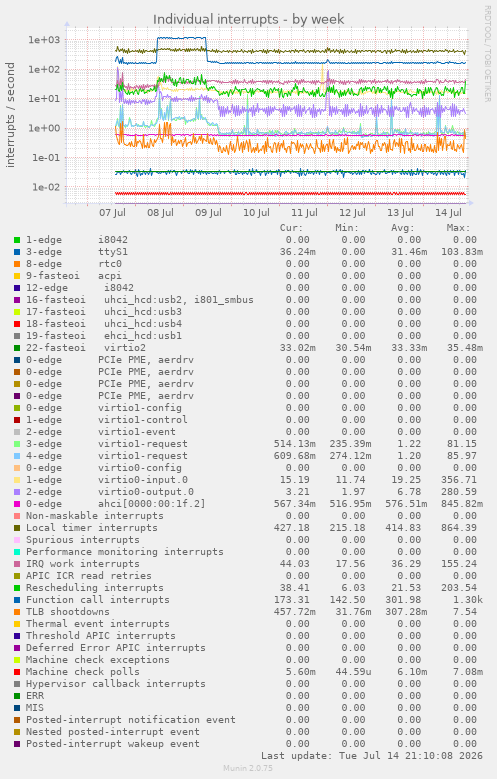This screenshot has width=497, height=779.
Task: Click the magenta swatch beside ahci[0000:00:1f.2]
Action: point(17,504)
